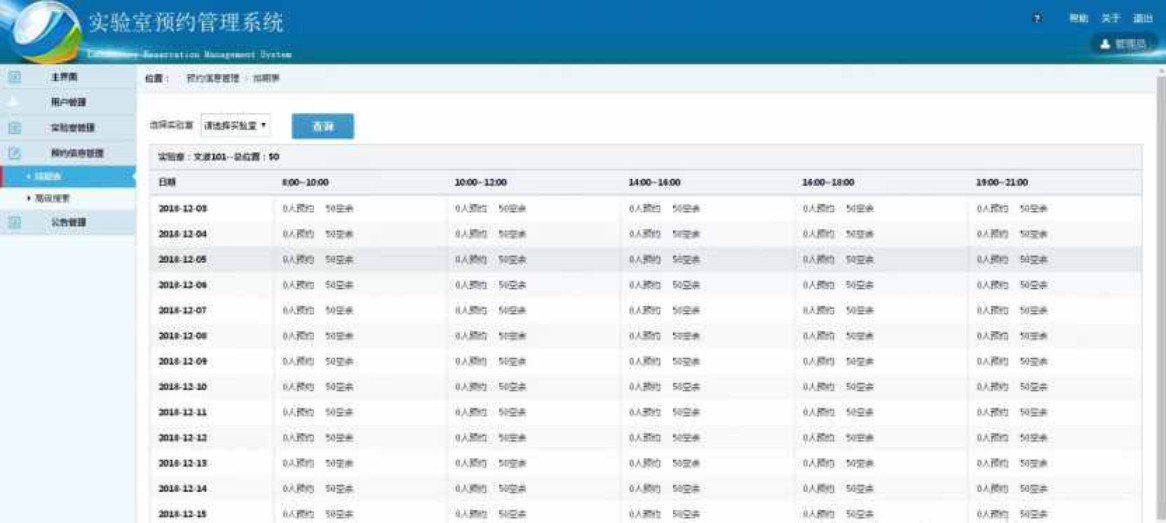Click the 预约信息管理 breadcrumb link
Image resolution: width=1166 pixels, height=523 pixels.
tap(213, 78)
